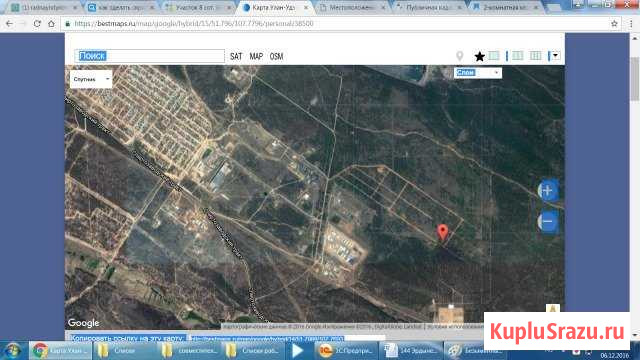640x360 pixels.
Task: Click the gray location pin icon
Action: point(460,56)
